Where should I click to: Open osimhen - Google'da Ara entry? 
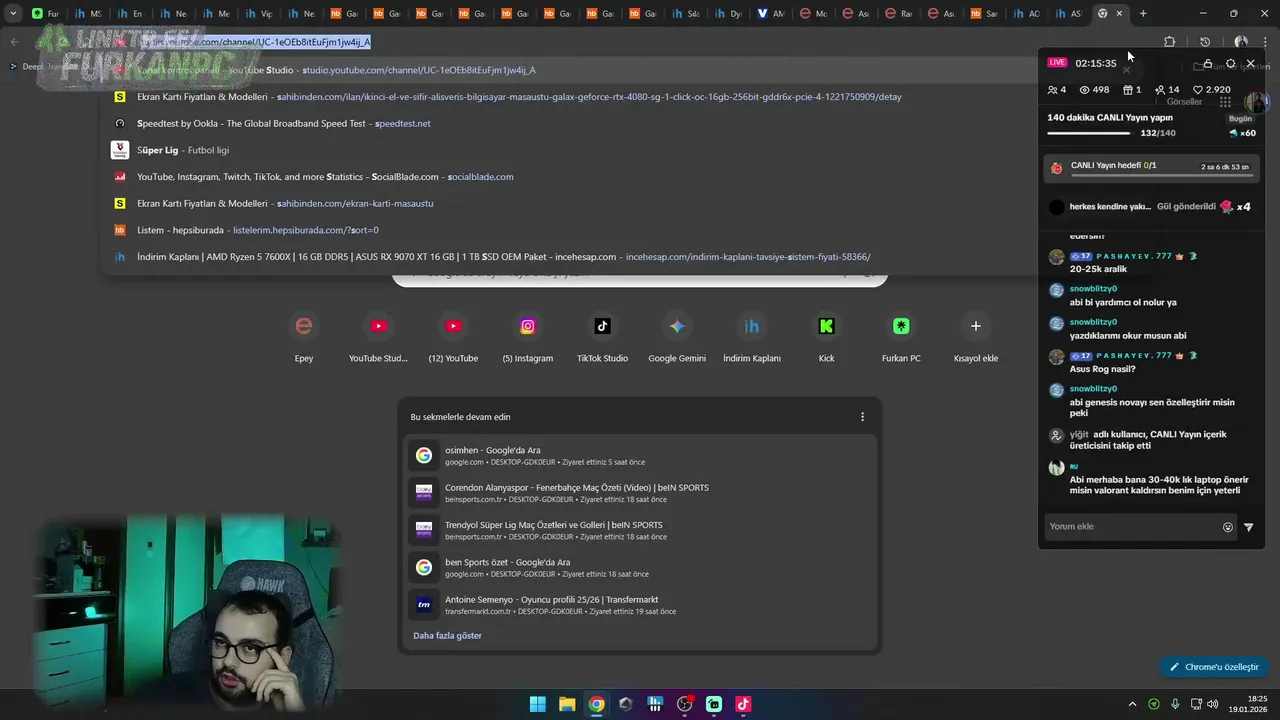(640, 456)
